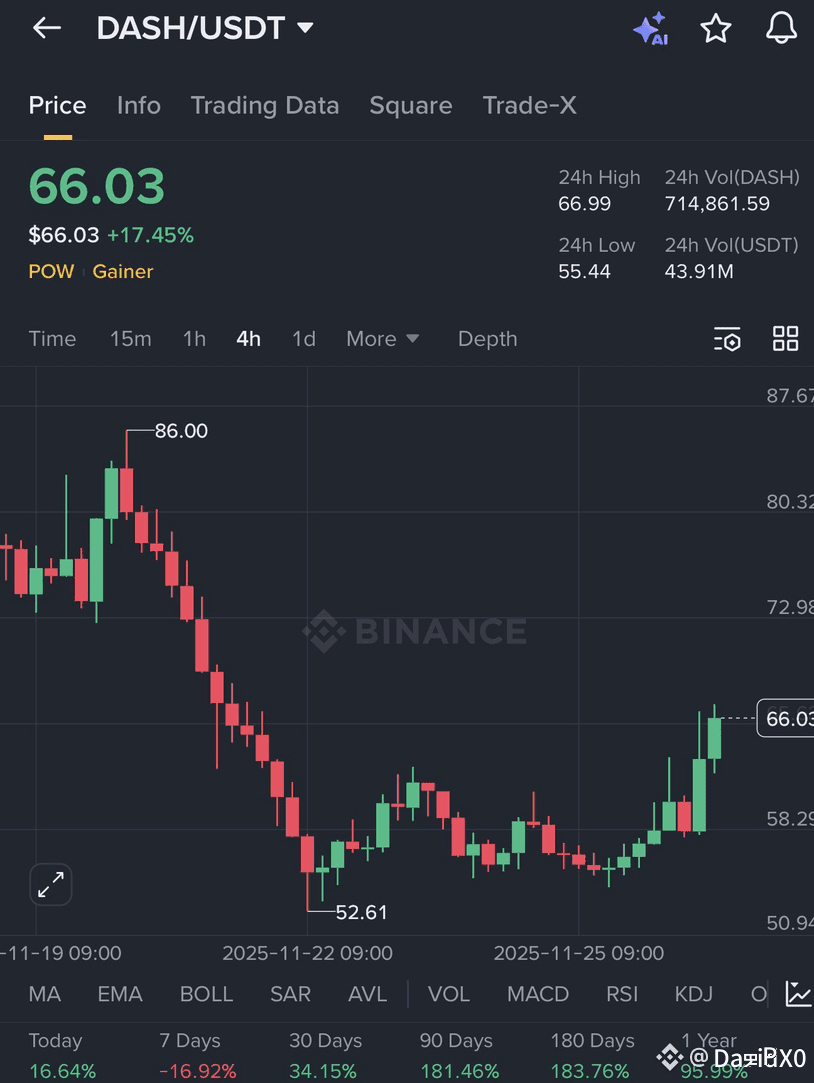Tap the 24h High value 66.99
814x1083 pixels.
tap(585, 204)
